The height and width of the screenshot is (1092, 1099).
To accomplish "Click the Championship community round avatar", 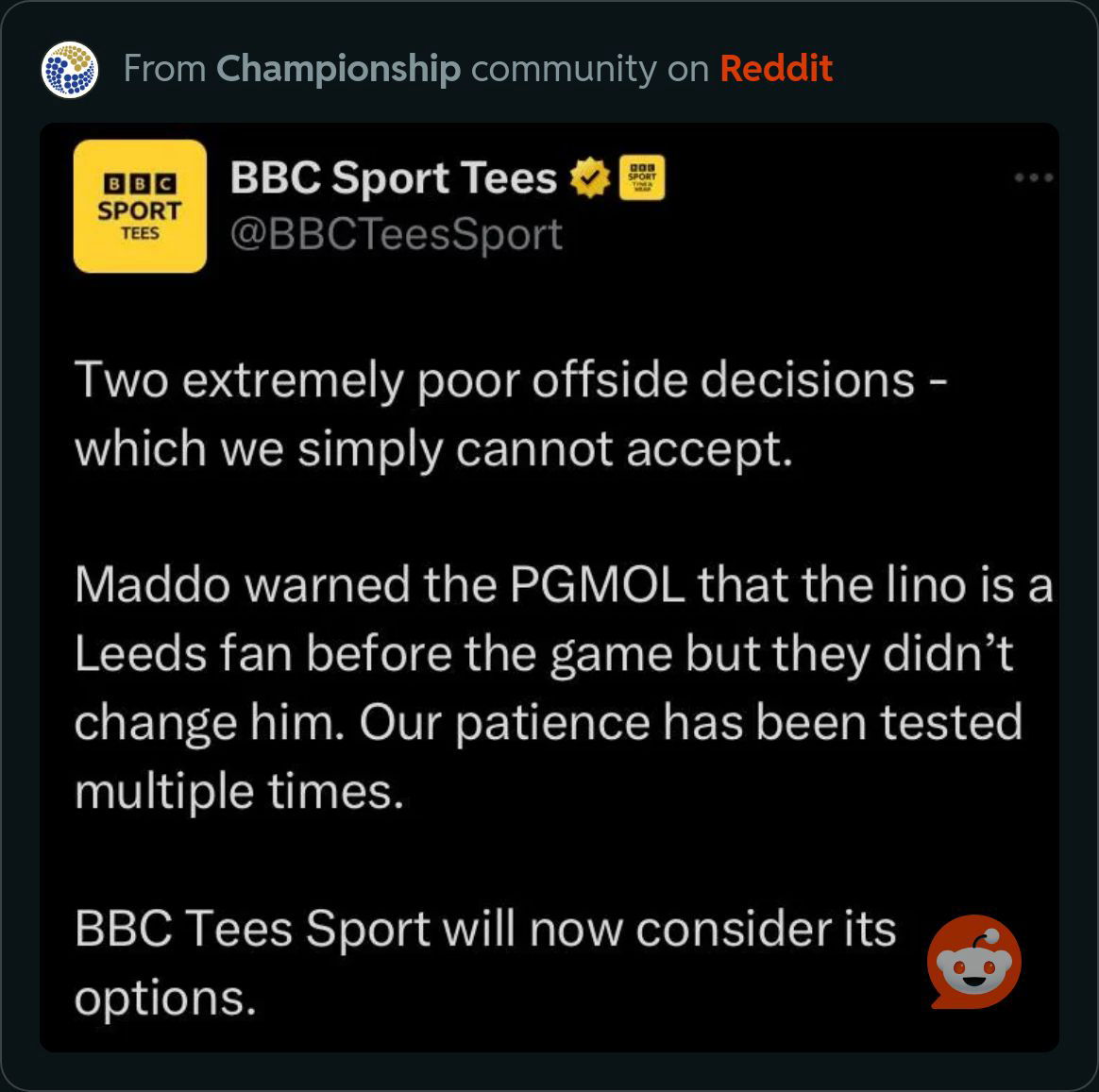I will pyautogui.click(x=69, y=69).
